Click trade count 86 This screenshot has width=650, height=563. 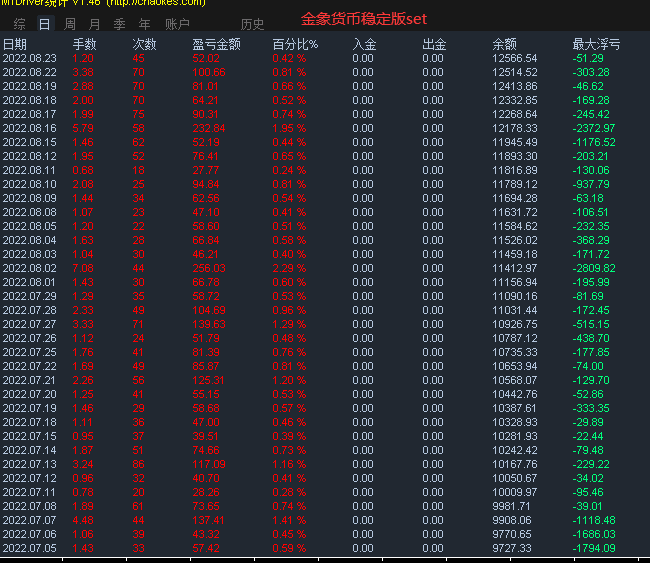coord(138,464)
